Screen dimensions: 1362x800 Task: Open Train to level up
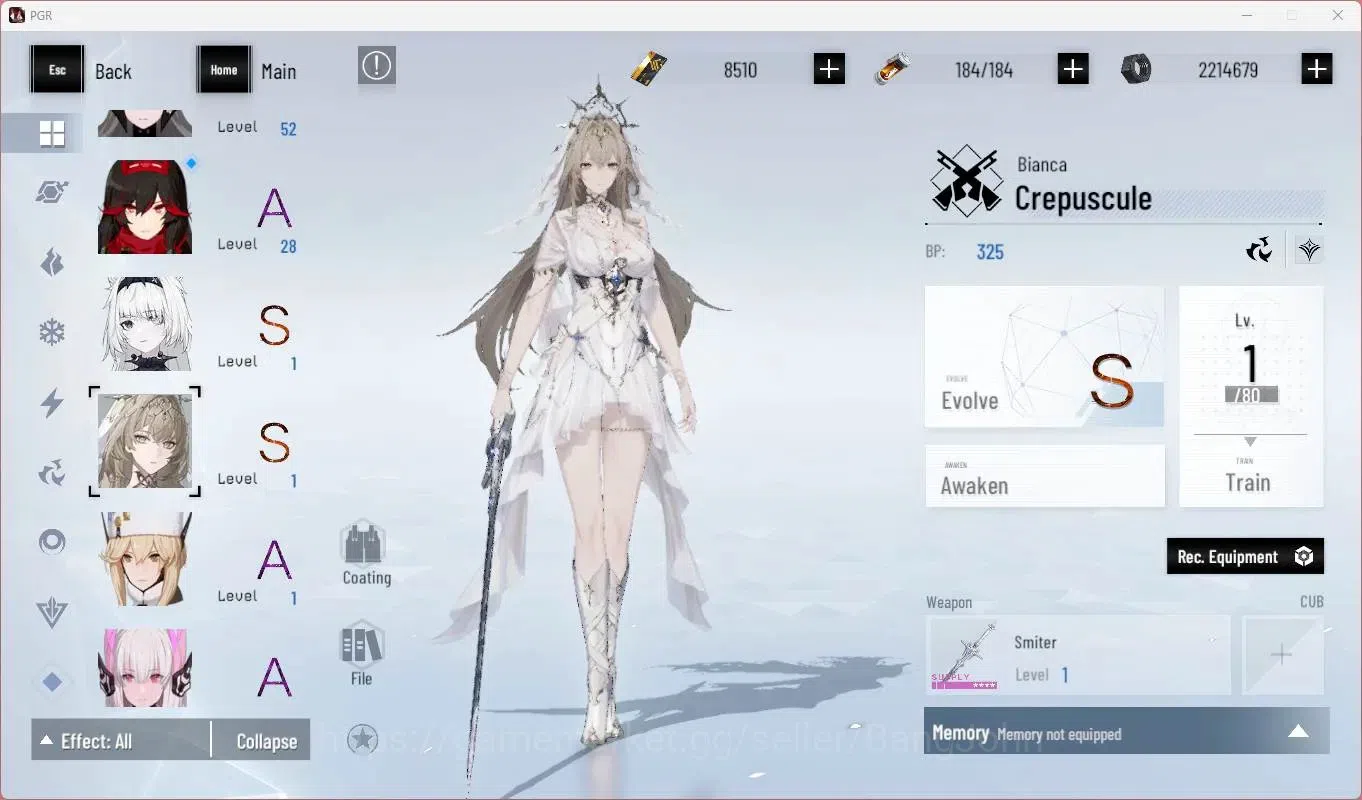pyautogui.click(x=1251, y=396)
